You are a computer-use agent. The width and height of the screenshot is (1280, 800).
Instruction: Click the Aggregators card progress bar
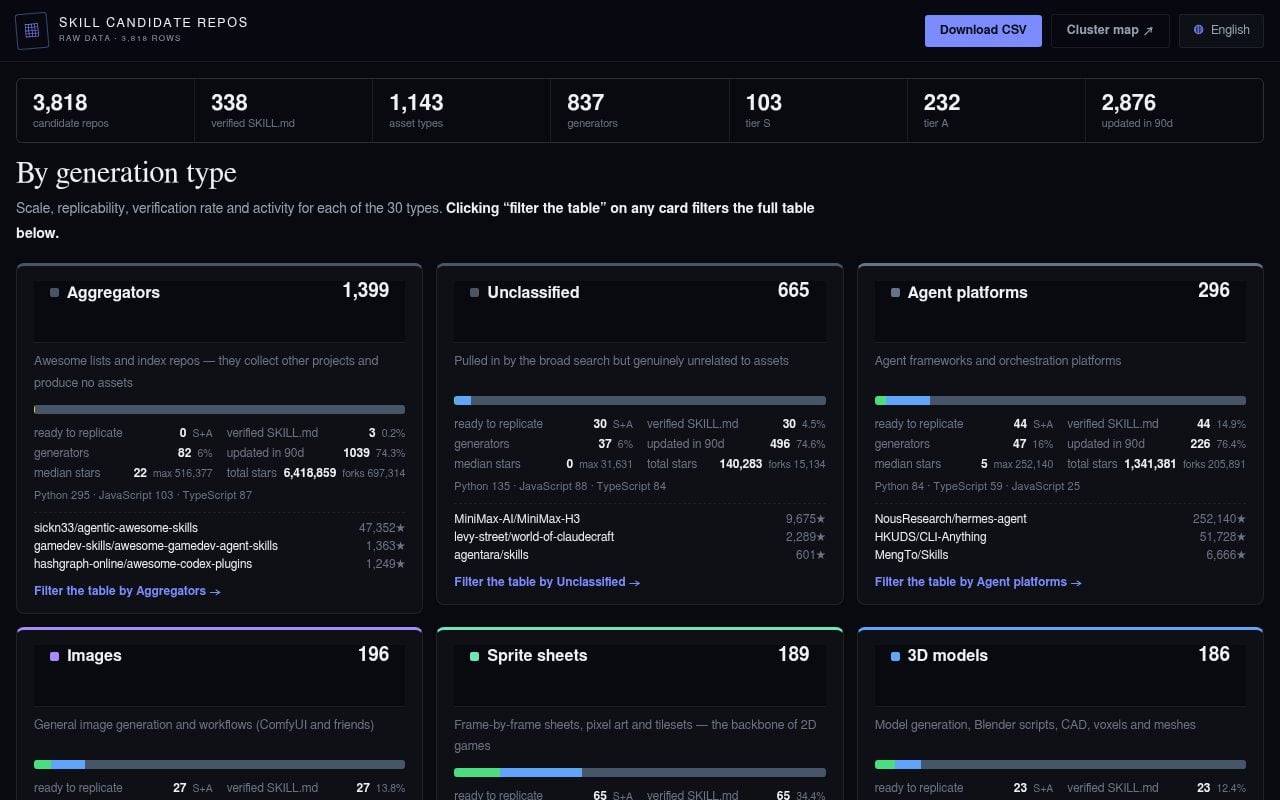pos(219,409)
